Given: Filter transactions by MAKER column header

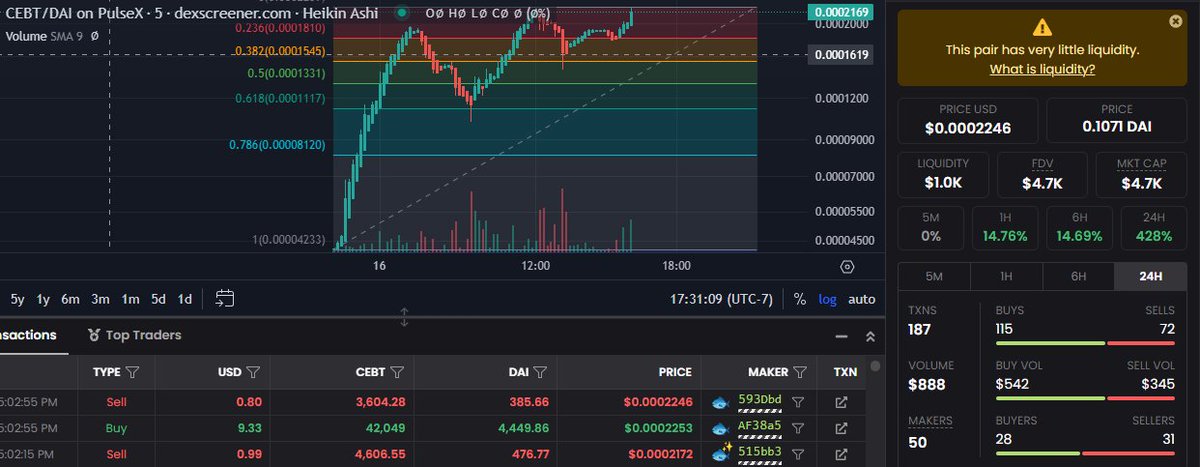Looking at the screenshot, I should click(800, 372).
